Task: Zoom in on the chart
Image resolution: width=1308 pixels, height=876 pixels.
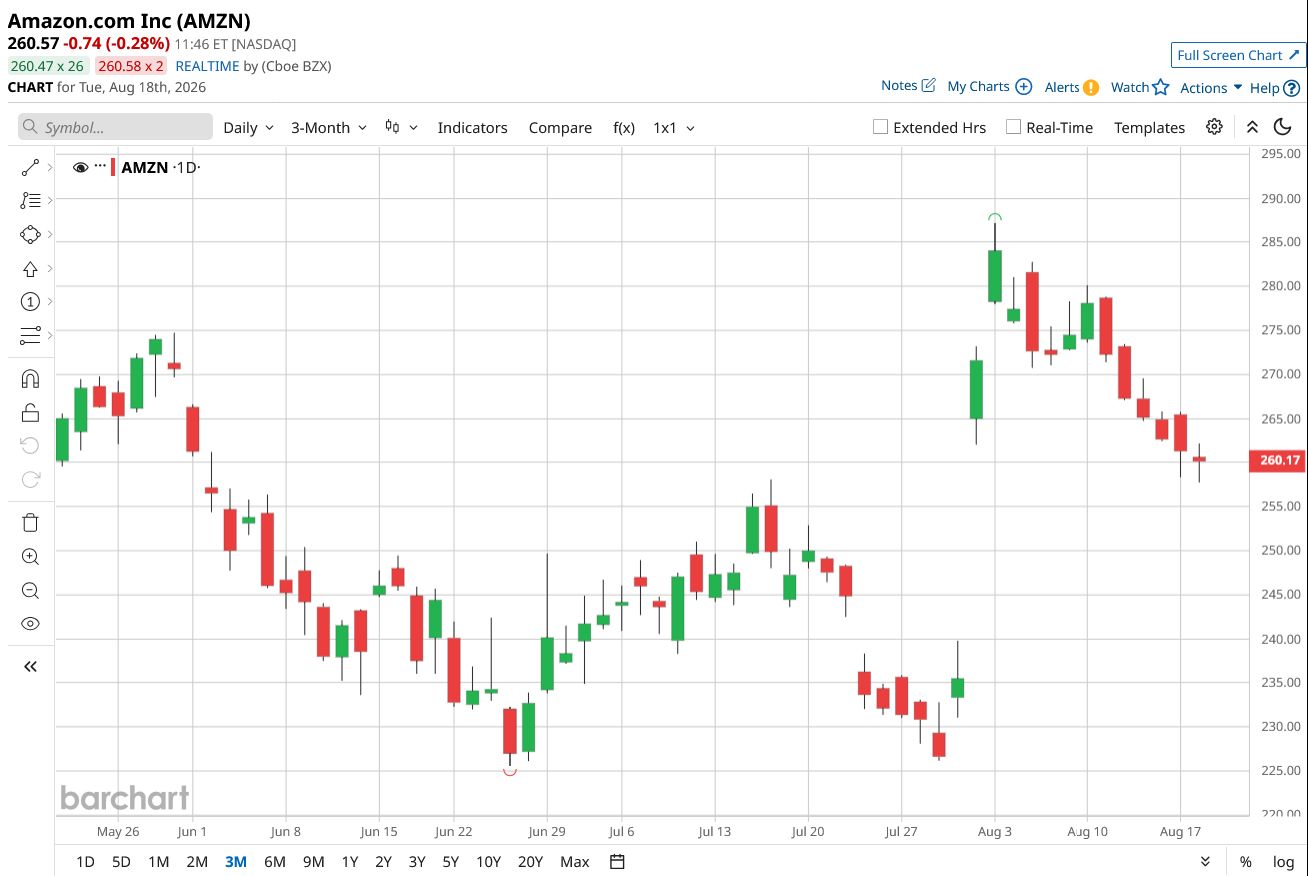Action: [30, 557]
